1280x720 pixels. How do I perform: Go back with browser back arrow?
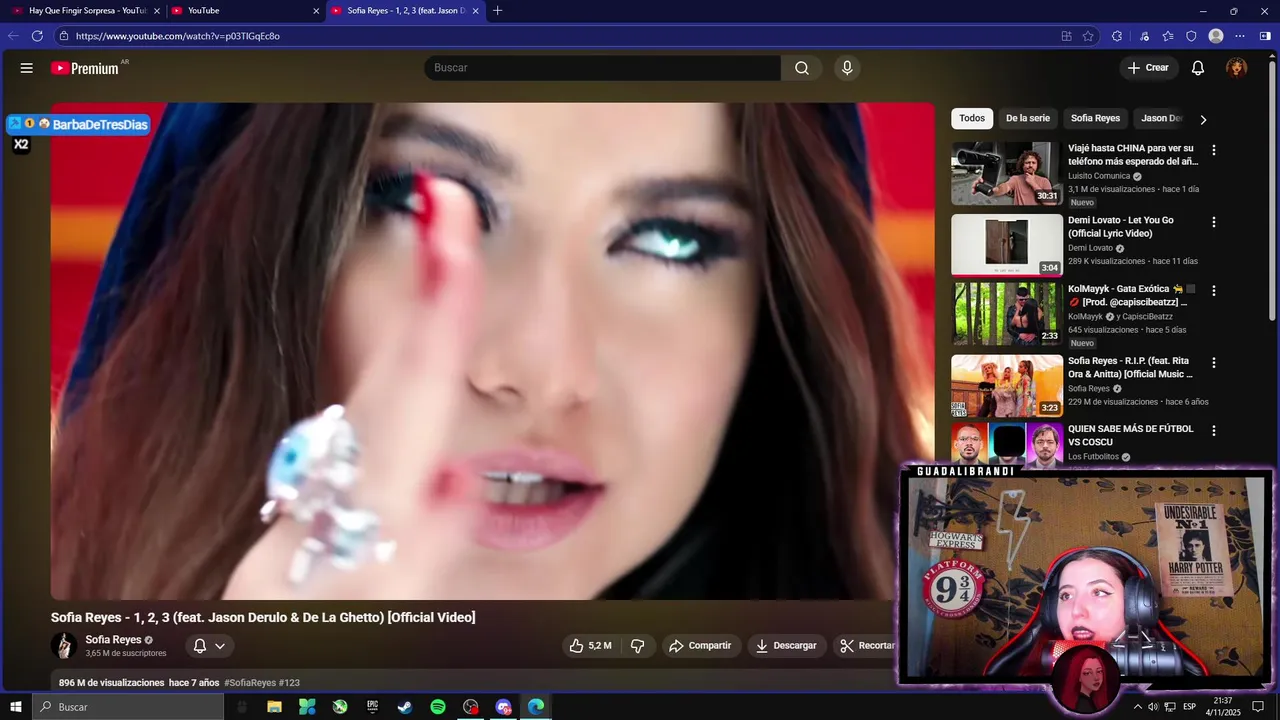pos(13,36)
